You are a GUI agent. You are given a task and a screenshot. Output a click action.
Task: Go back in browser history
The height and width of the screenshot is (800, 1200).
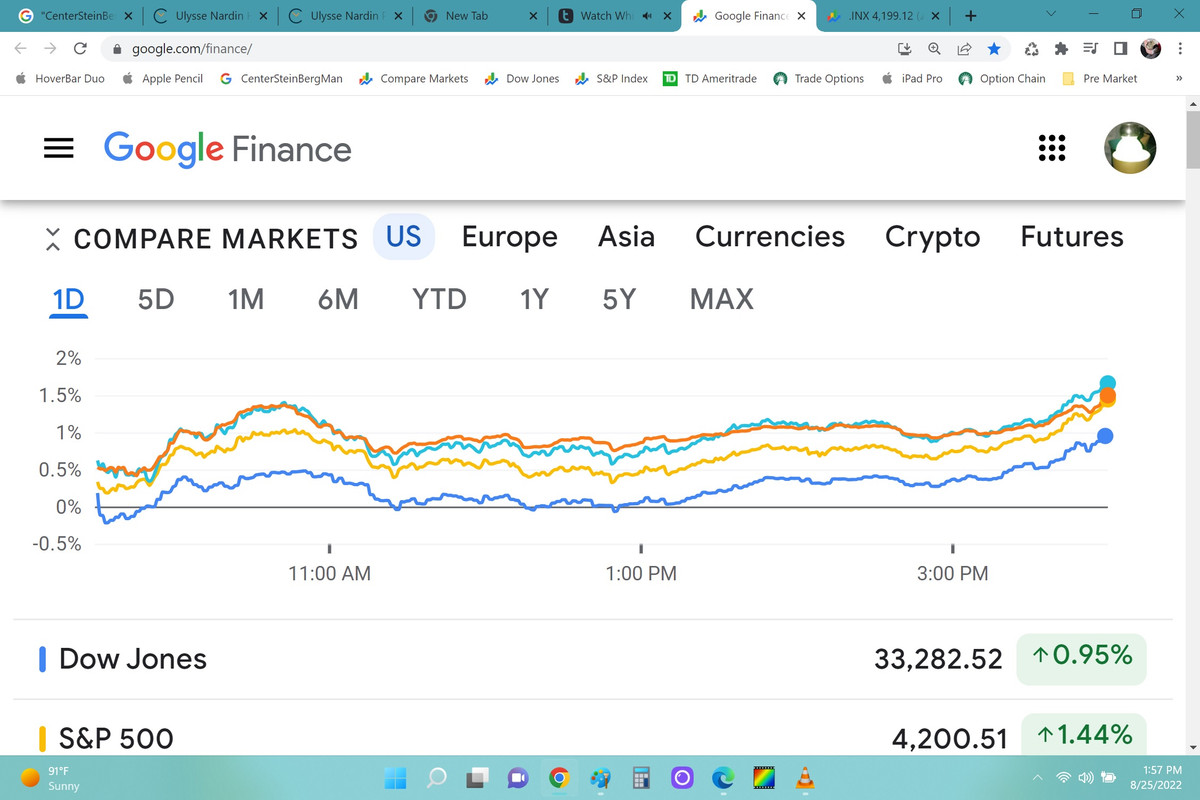coord(21,48)
